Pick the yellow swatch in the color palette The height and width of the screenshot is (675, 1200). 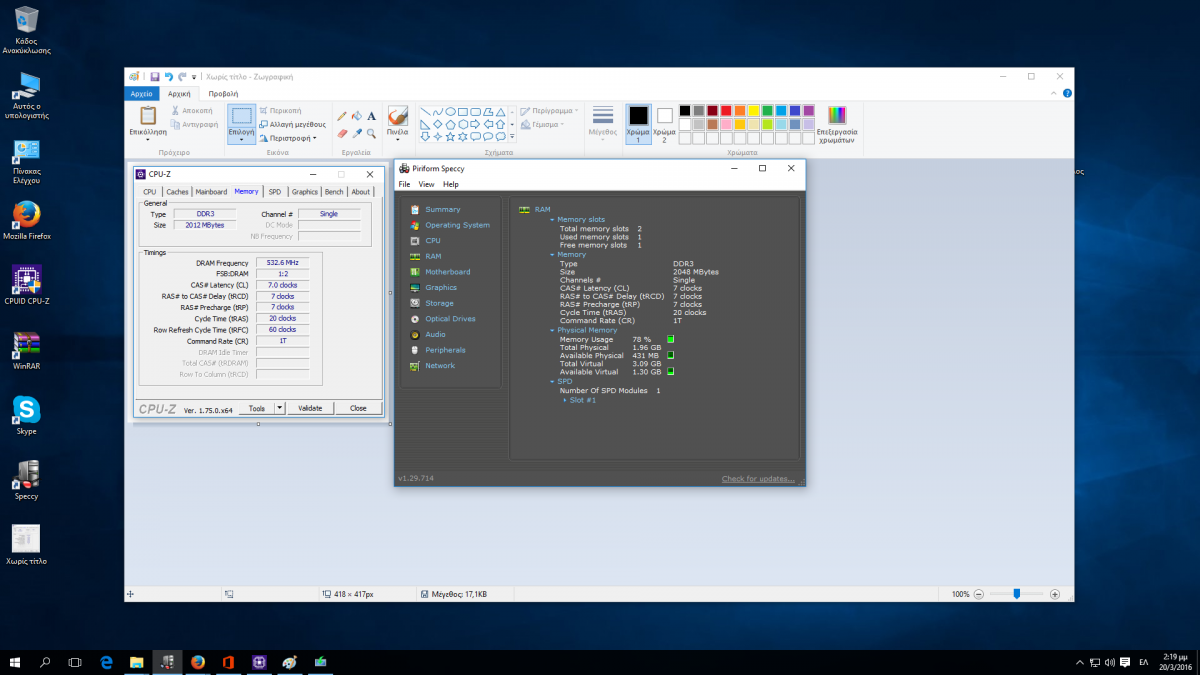(x=753, y=110)
